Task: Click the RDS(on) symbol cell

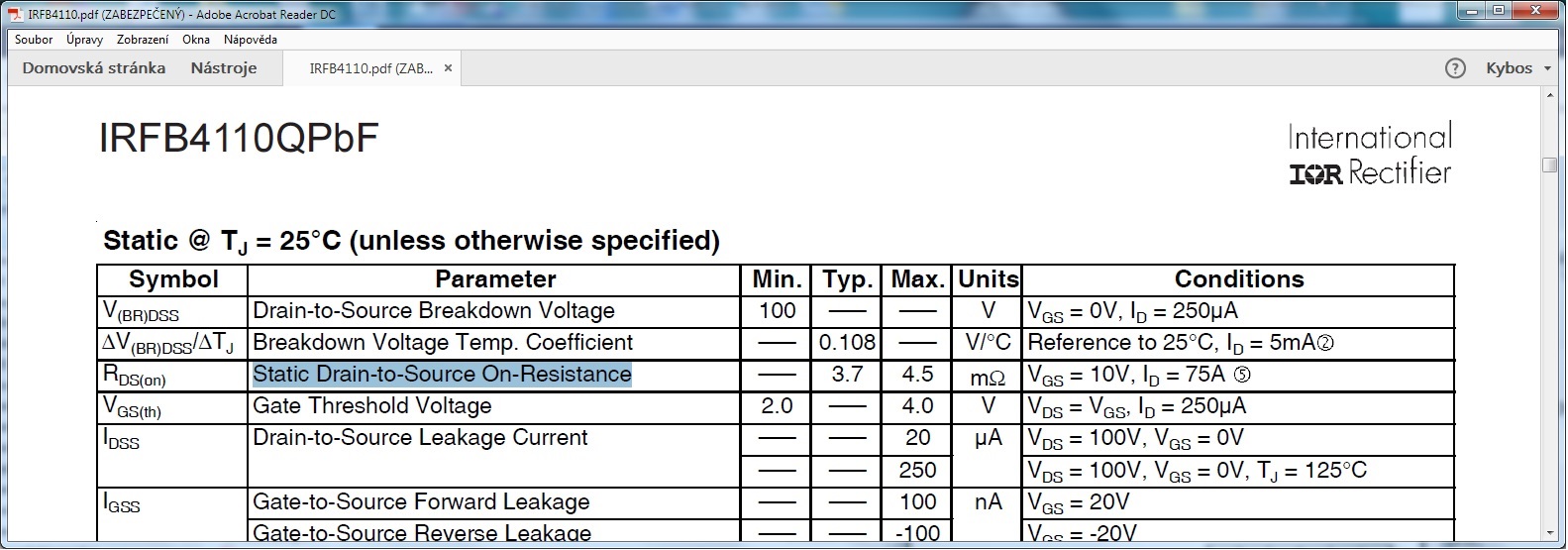Action: pos(134,376)
